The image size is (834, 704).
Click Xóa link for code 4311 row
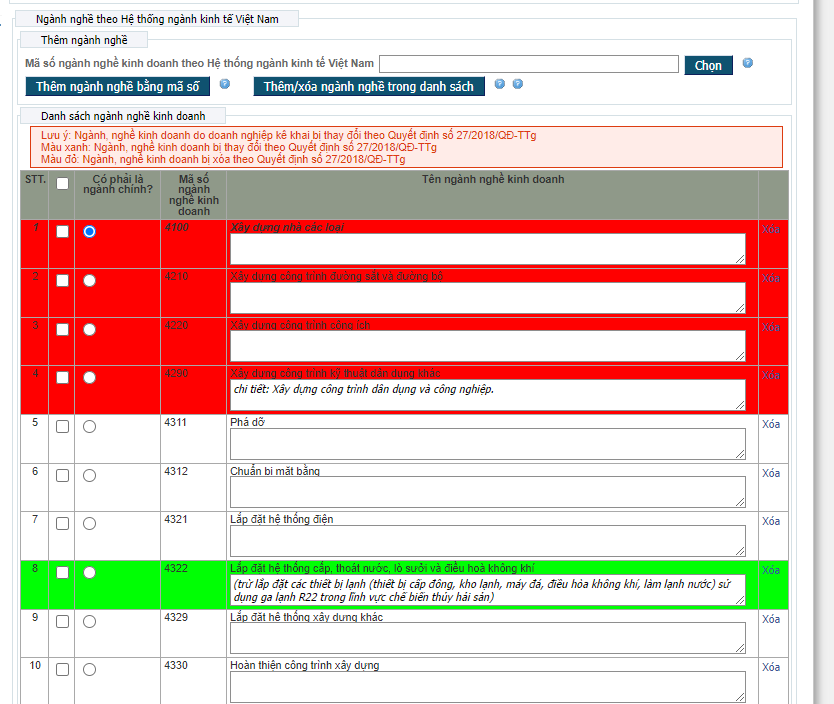point(770,424)
